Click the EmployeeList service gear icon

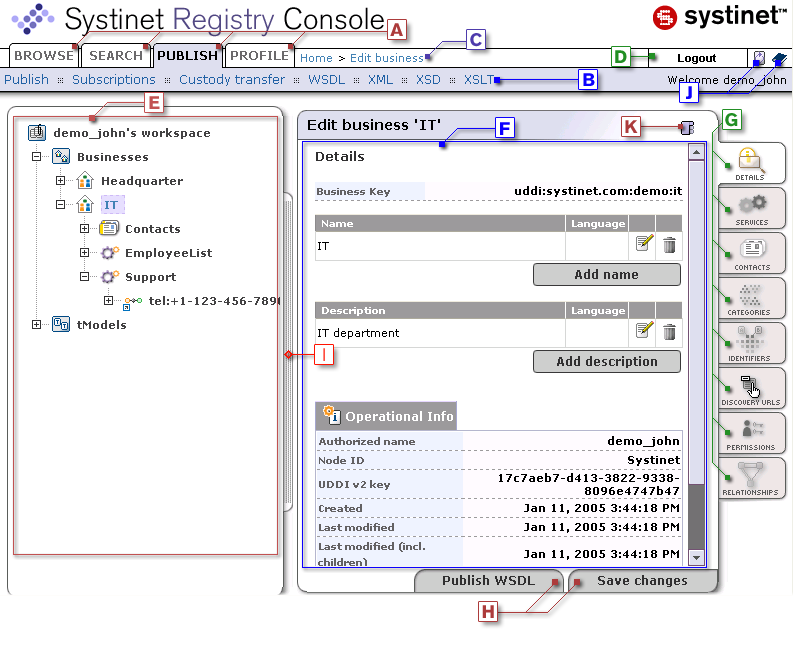[109, 252]
